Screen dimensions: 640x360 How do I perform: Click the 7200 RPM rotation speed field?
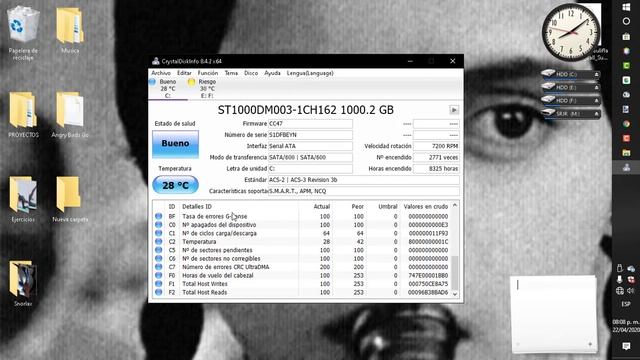click(436, 146)
